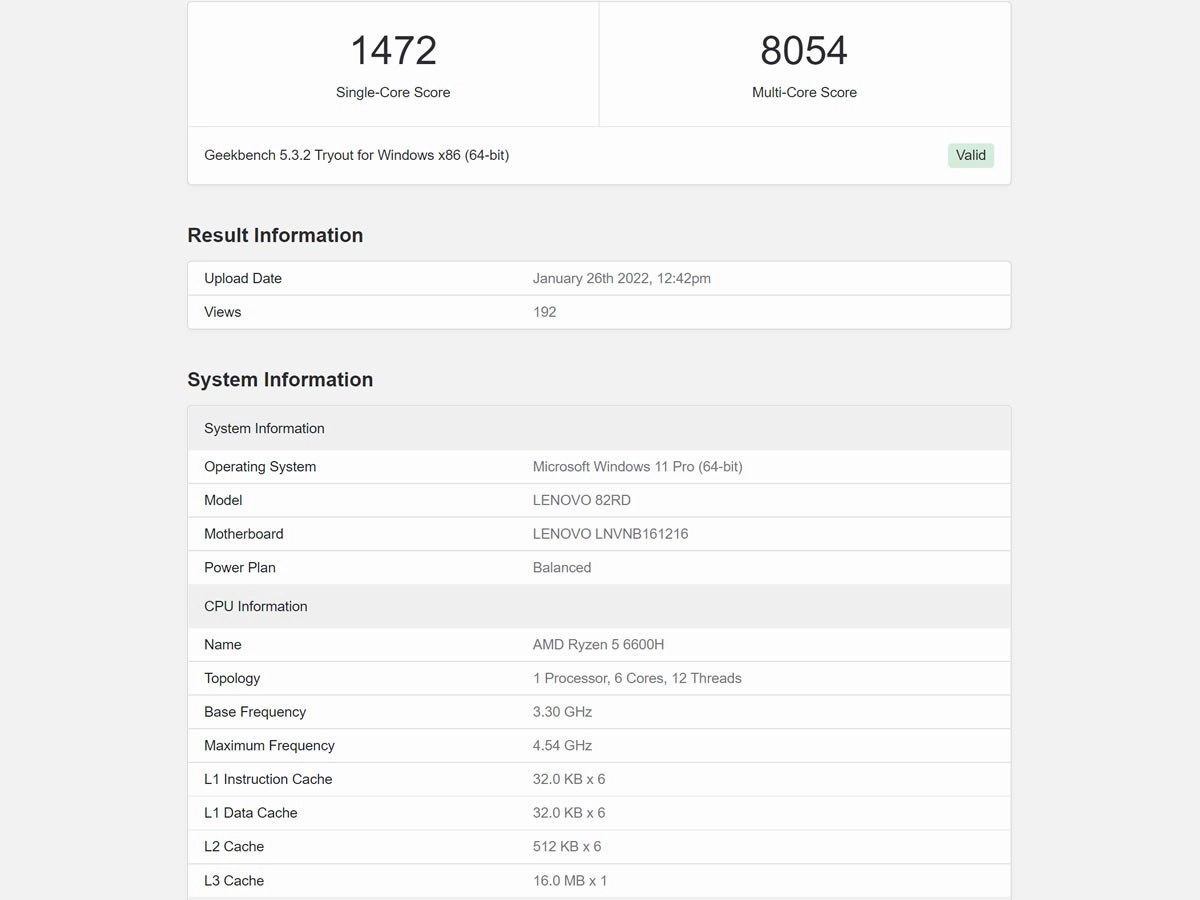Select 1 Processor, 6 Cores, 12 Threads
The image size is (1200, 900).
pyautogui.click(x=637, y=678)
